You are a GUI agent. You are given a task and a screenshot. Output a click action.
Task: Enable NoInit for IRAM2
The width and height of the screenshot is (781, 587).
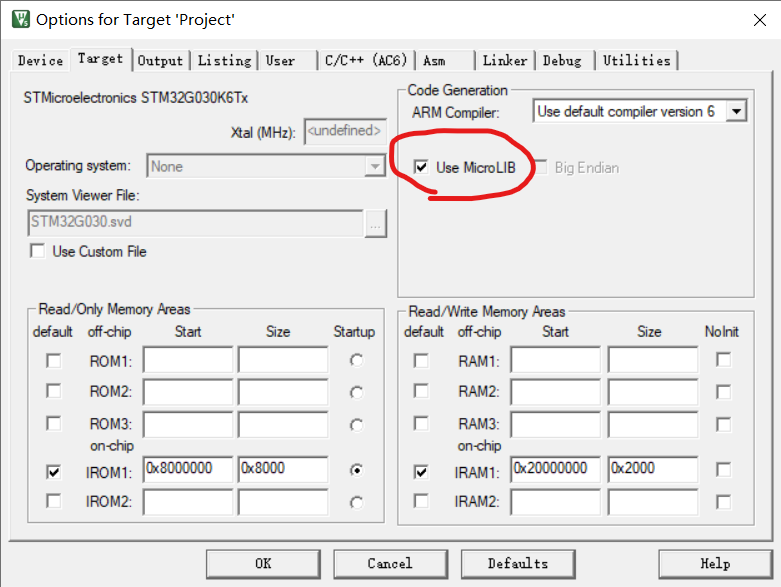(724, 502)
